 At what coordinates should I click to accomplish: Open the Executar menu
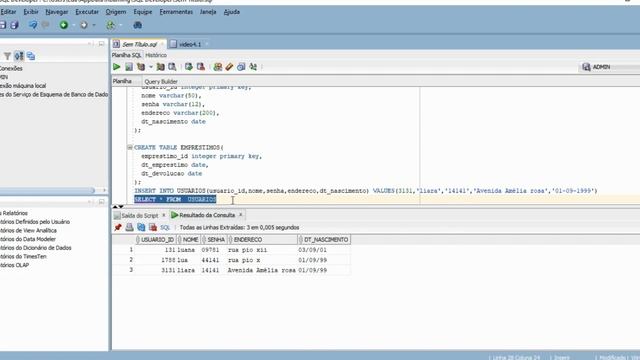[x=87, y=12]
